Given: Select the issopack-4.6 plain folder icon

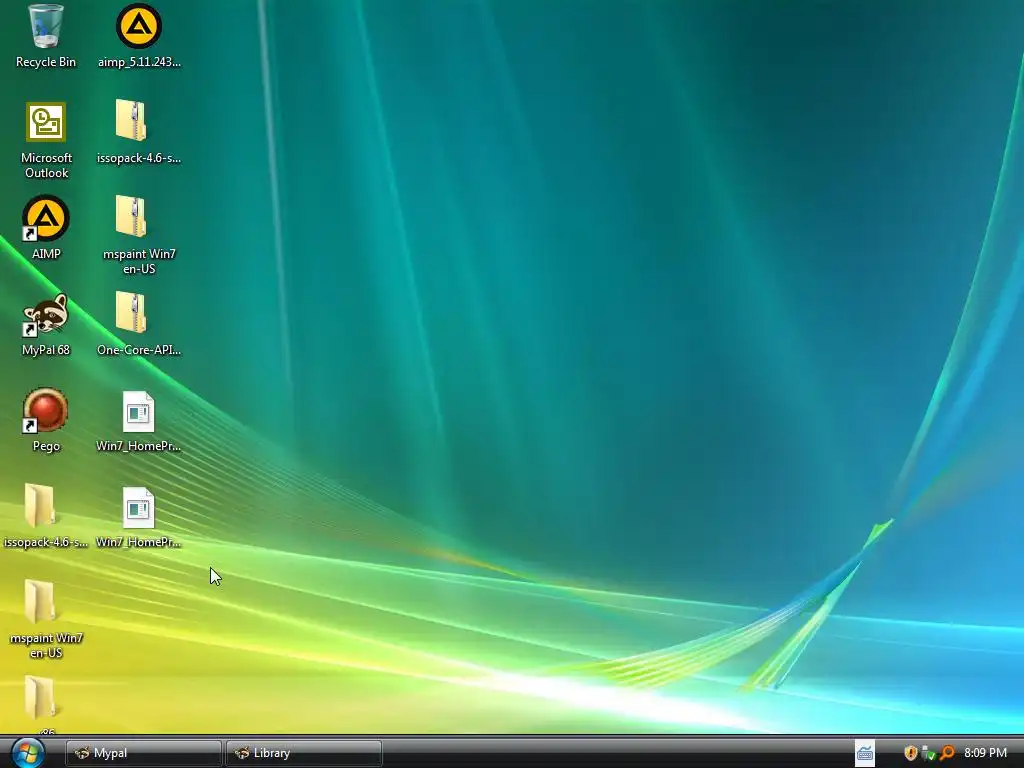Looking at the screenshot, I should pyautogui.click(x=46, y=516).
